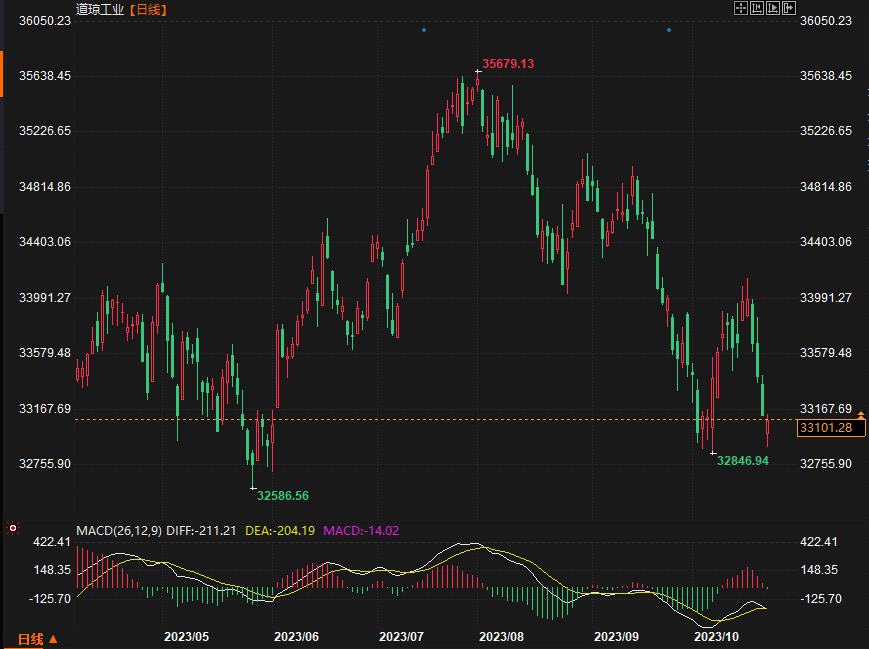Click the MACD(26,12,9) indicator label
This screenshot has height=649, width=869.
coord(119,530)
